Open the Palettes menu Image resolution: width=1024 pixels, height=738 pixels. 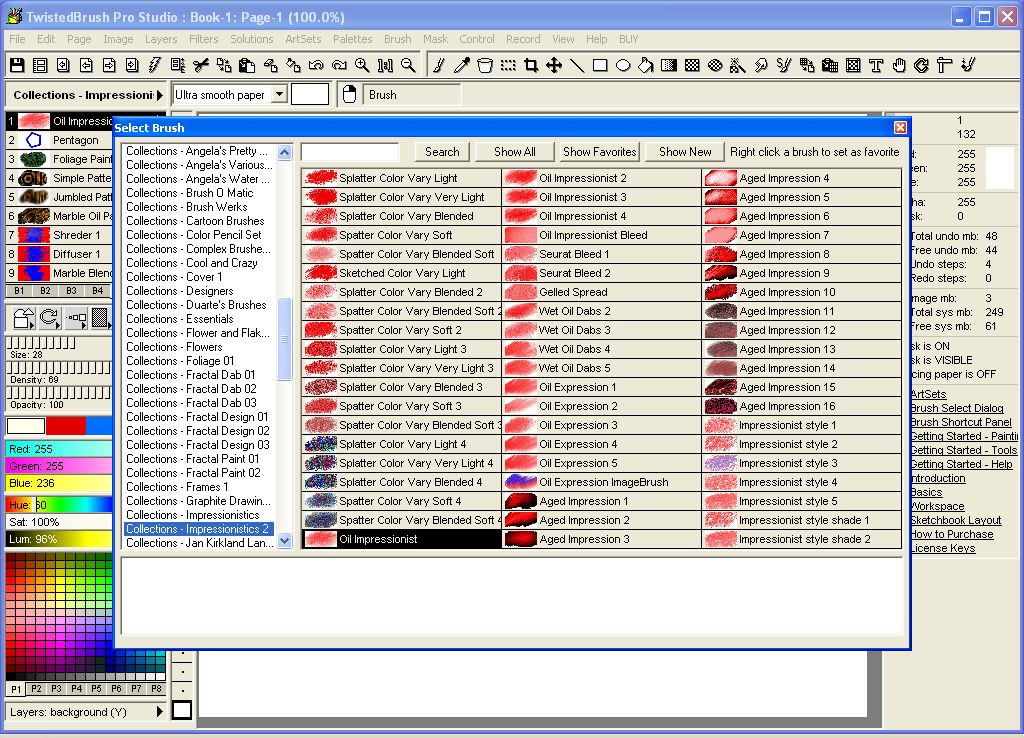pyautogui.click(x=353, y=39)
